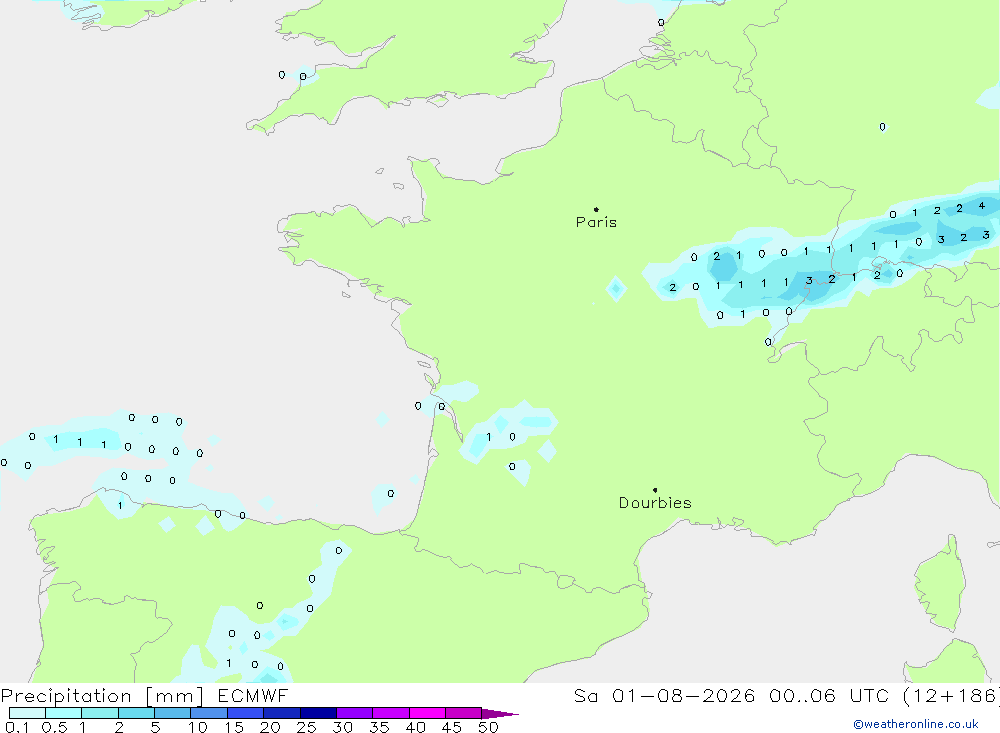This screenshot has height=733, width=1000.
Task: Click the rainfall value '4' on map
Action: (982, 205)
